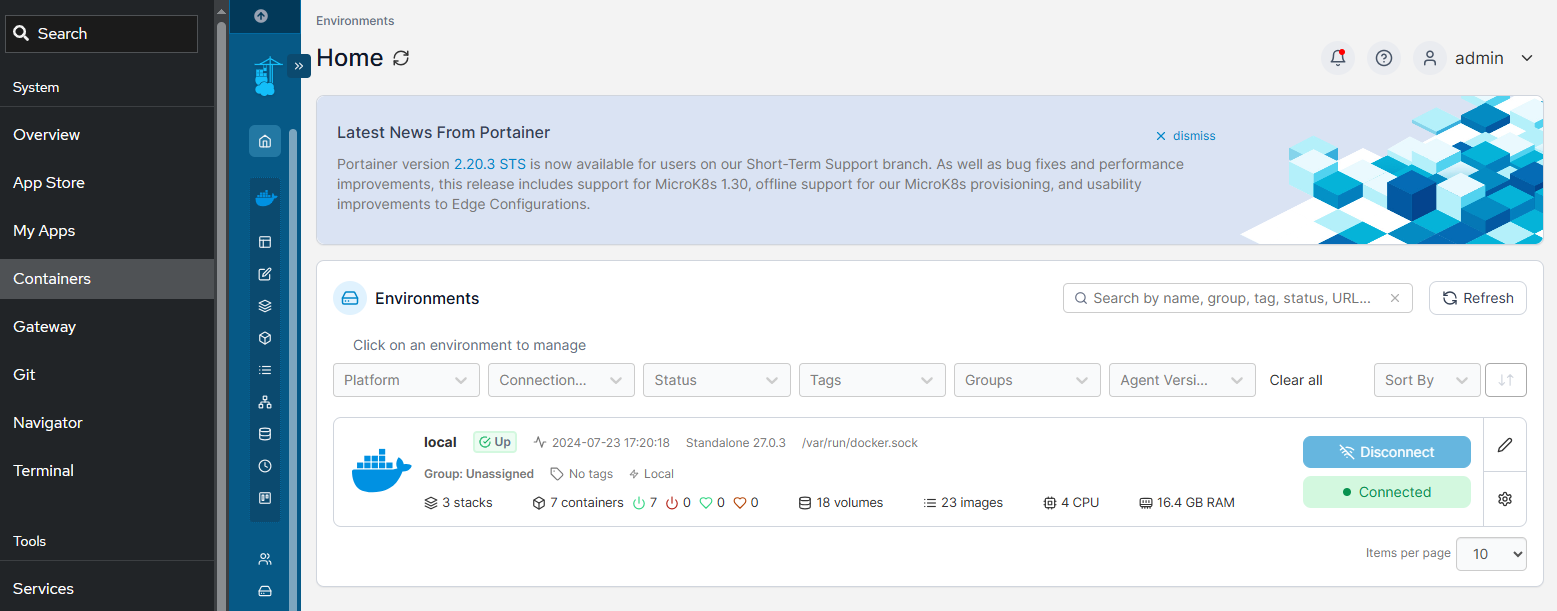Open the Networks icon in Portainer sidebar
The height and width of the screenshot is (611, 1557).
pos(265,402)
